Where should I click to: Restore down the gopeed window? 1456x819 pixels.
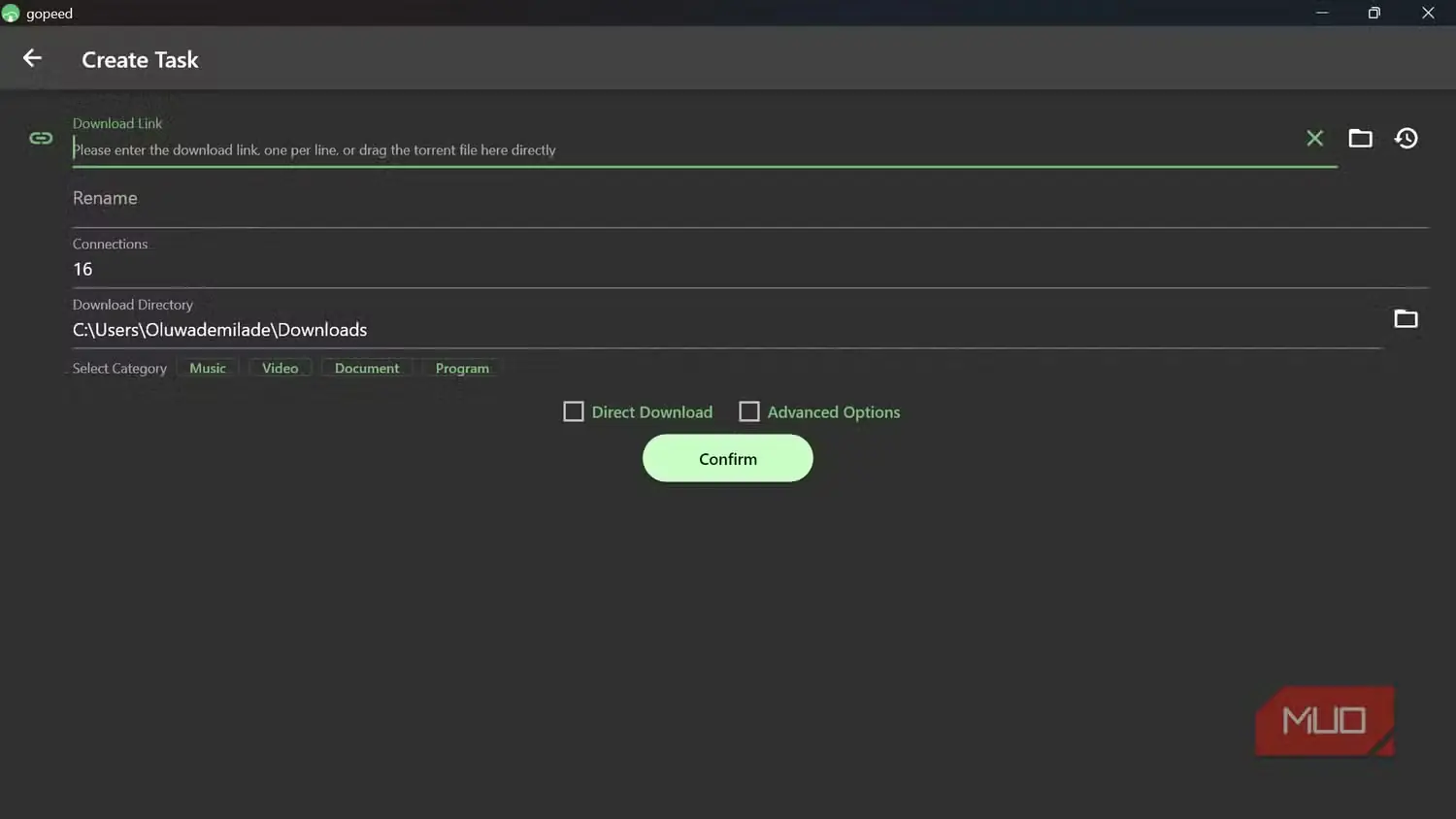[x=1374, y=13]
